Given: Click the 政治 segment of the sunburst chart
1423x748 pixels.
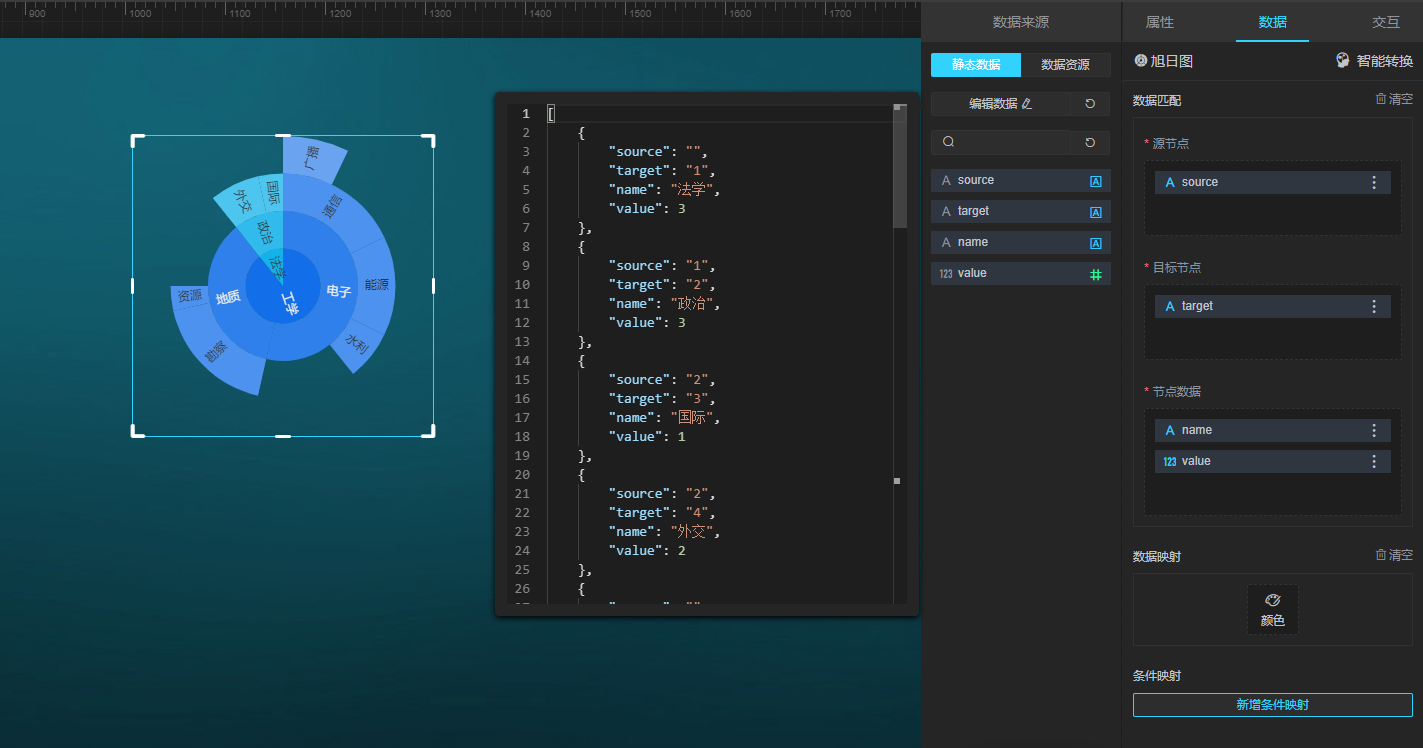Looking at the screenshot, I should pos(264,233).
